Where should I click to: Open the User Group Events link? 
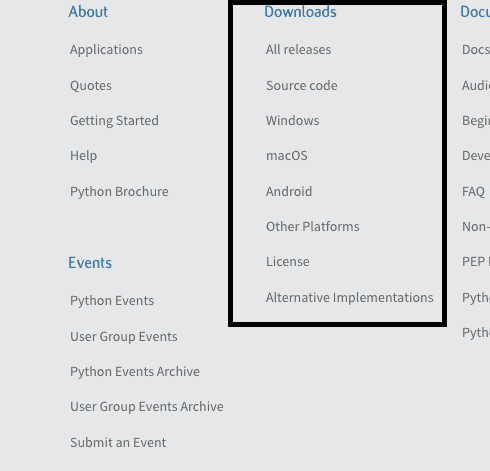(x=124, y=337)
